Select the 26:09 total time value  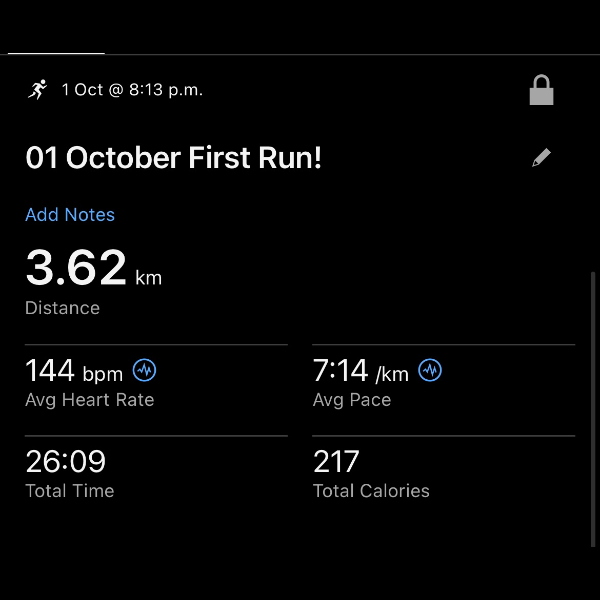pyautogui.click(x=65, y=462)
